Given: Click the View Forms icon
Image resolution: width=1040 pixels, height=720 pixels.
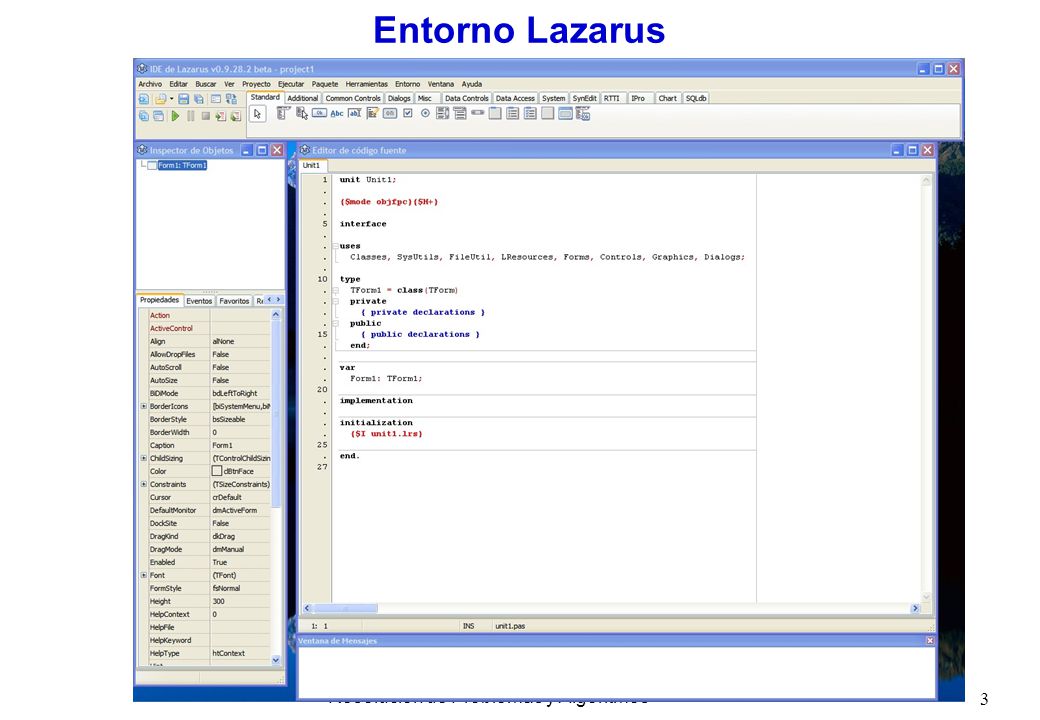Looking at the screenshot, I should pyautogui.click(x=159, y=116).
